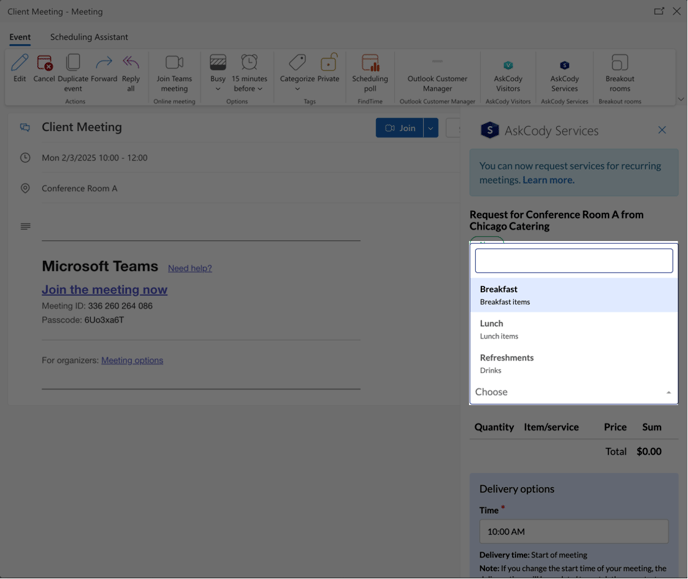Click the AskCody Services S logo
This screenshot has width=688, height=579.
click(490, 130)
